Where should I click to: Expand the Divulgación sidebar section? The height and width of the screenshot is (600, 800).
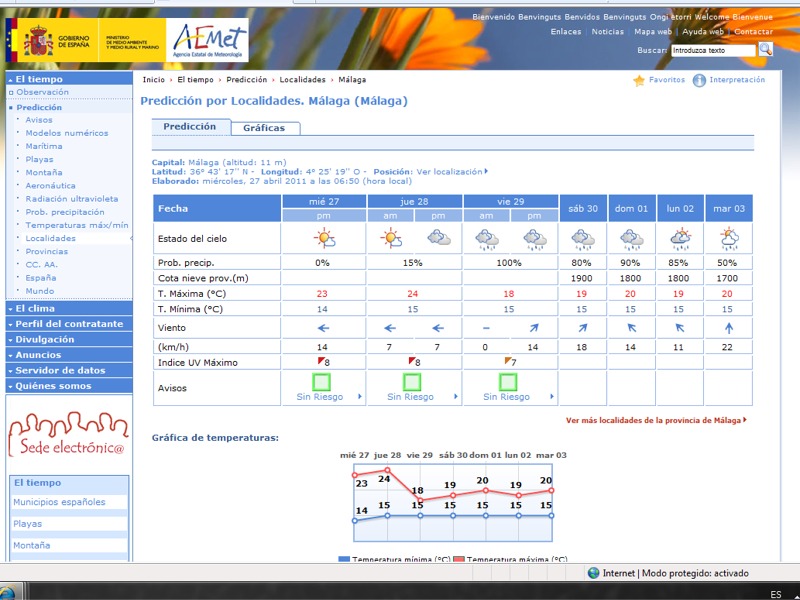coord(44,340)
